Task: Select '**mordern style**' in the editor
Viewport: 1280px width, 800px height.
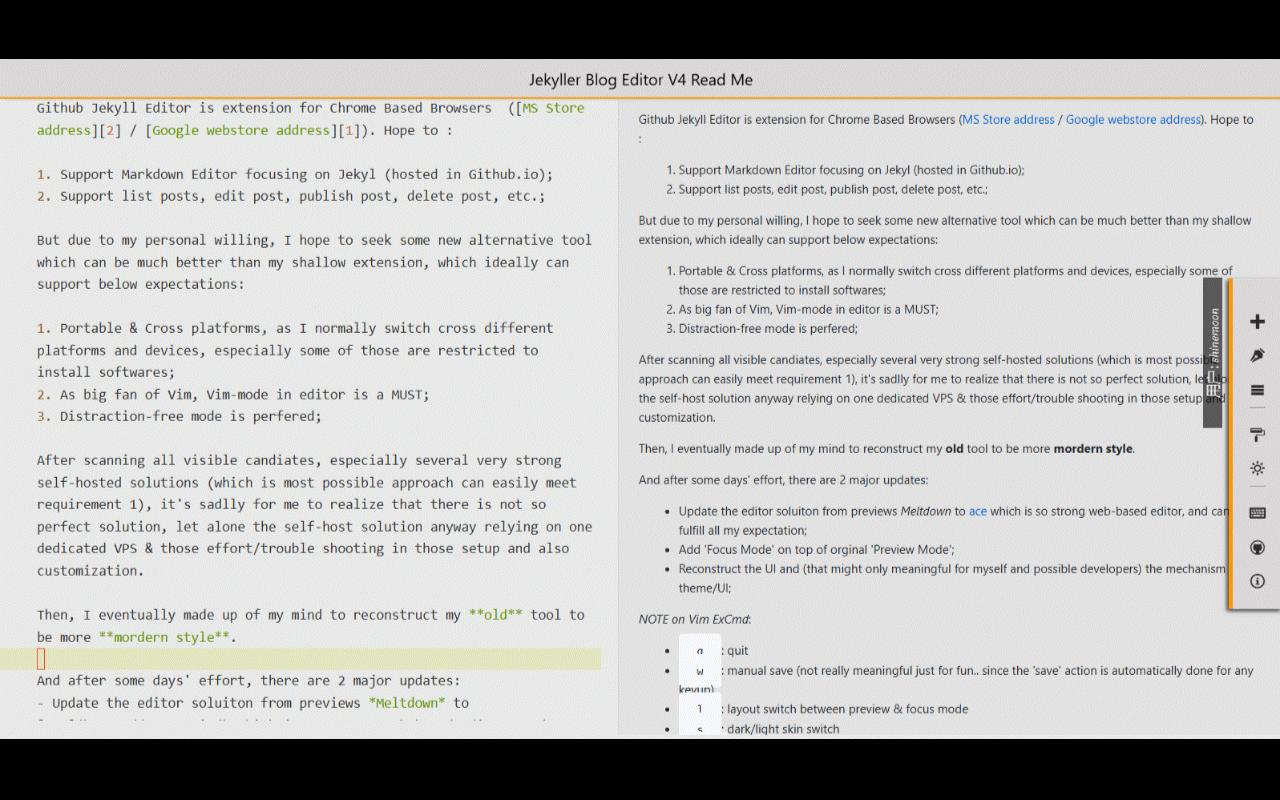Action: point(166,637)
